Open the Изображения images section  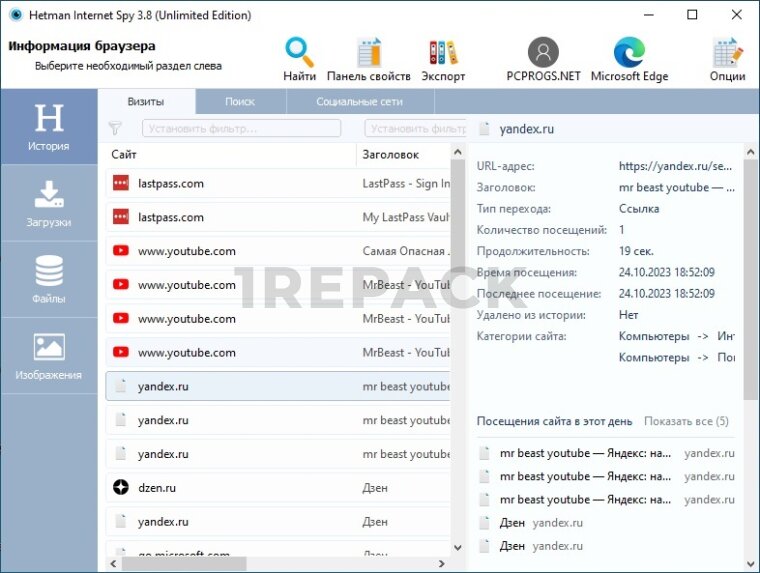click(48, 356)
